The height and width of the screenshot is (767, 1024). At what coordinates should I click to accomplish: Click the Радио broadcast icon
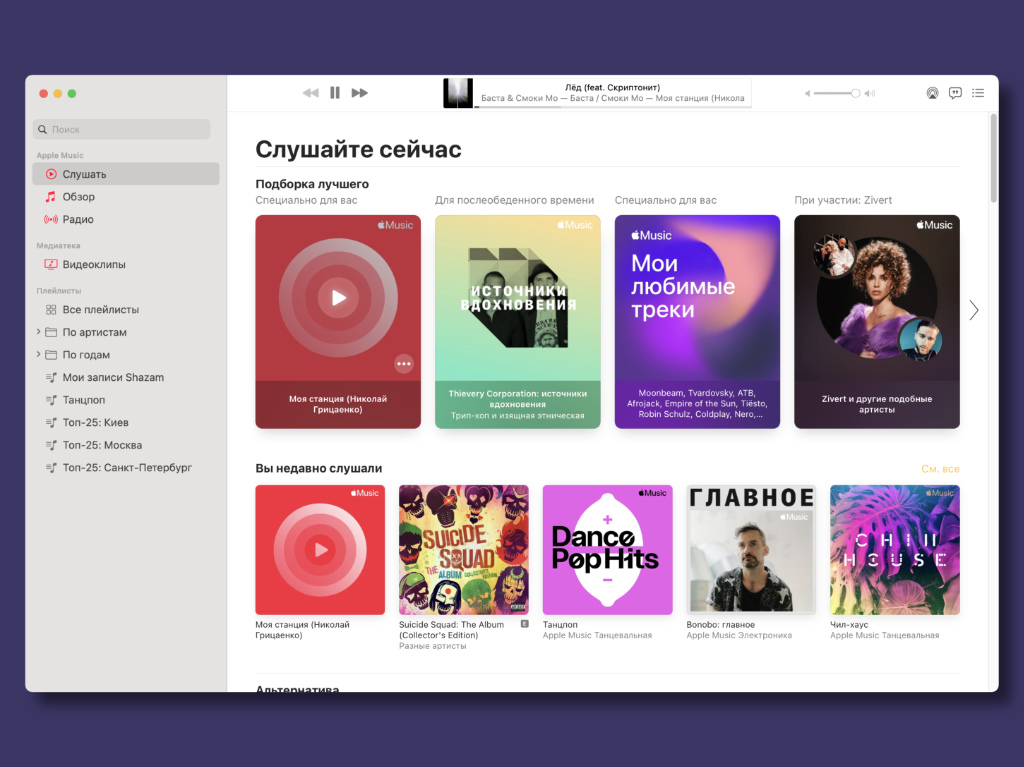[51, 220]
